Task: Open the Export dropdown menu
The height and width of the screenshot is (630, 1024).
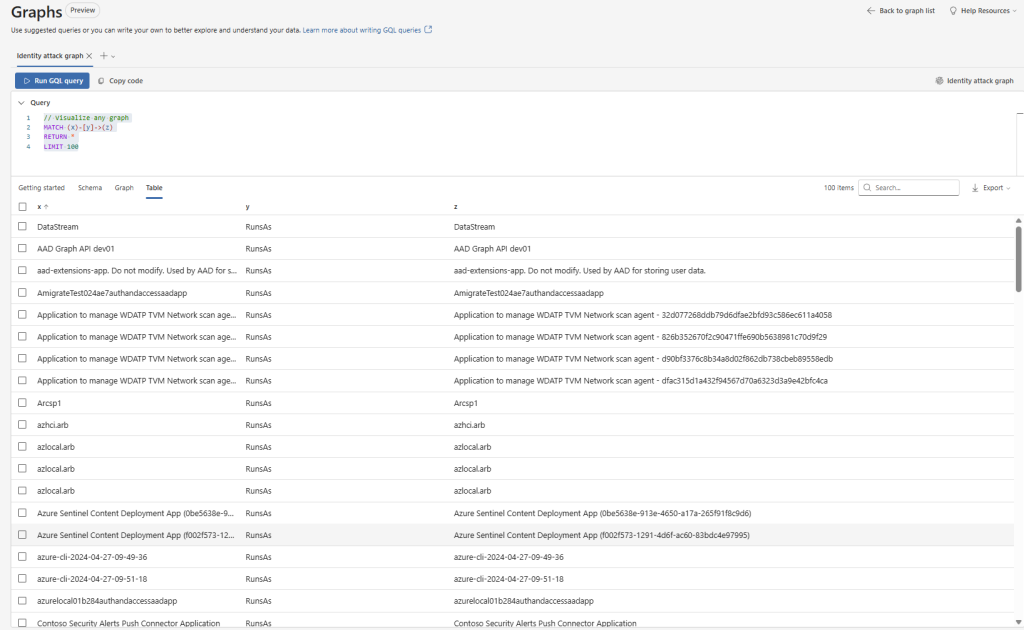Action: [991, 188]
